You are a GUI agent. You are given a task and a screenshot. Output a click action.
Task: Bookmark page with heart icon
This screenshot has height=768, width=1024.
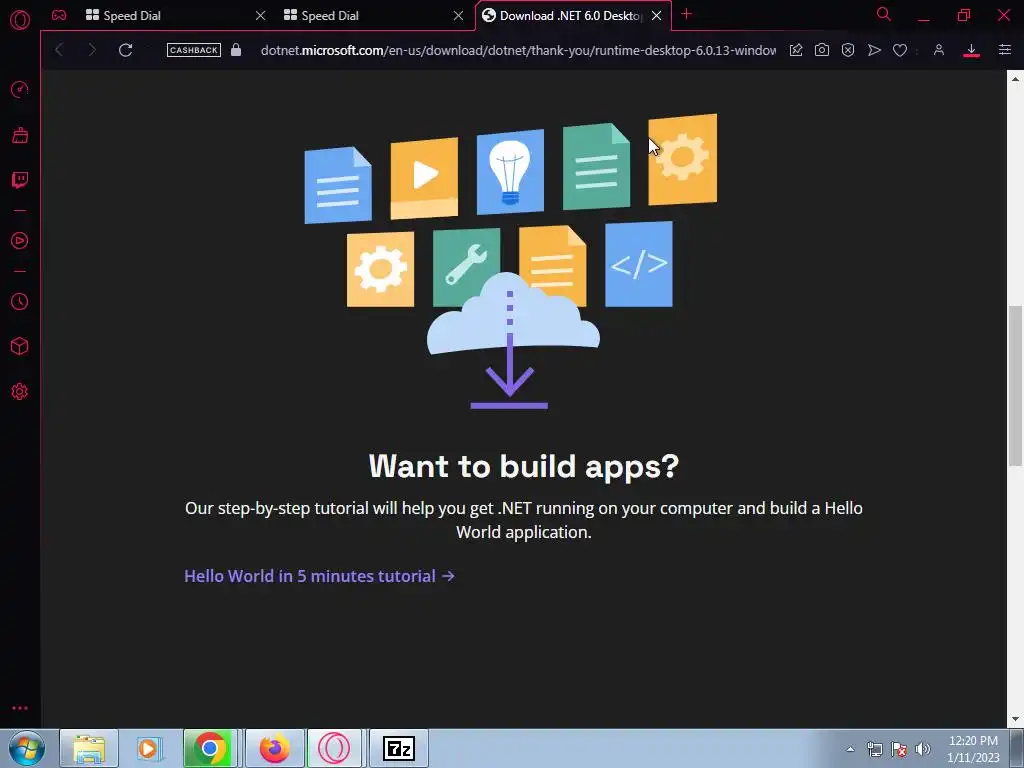pyautogui.click(x=900, y=50)
